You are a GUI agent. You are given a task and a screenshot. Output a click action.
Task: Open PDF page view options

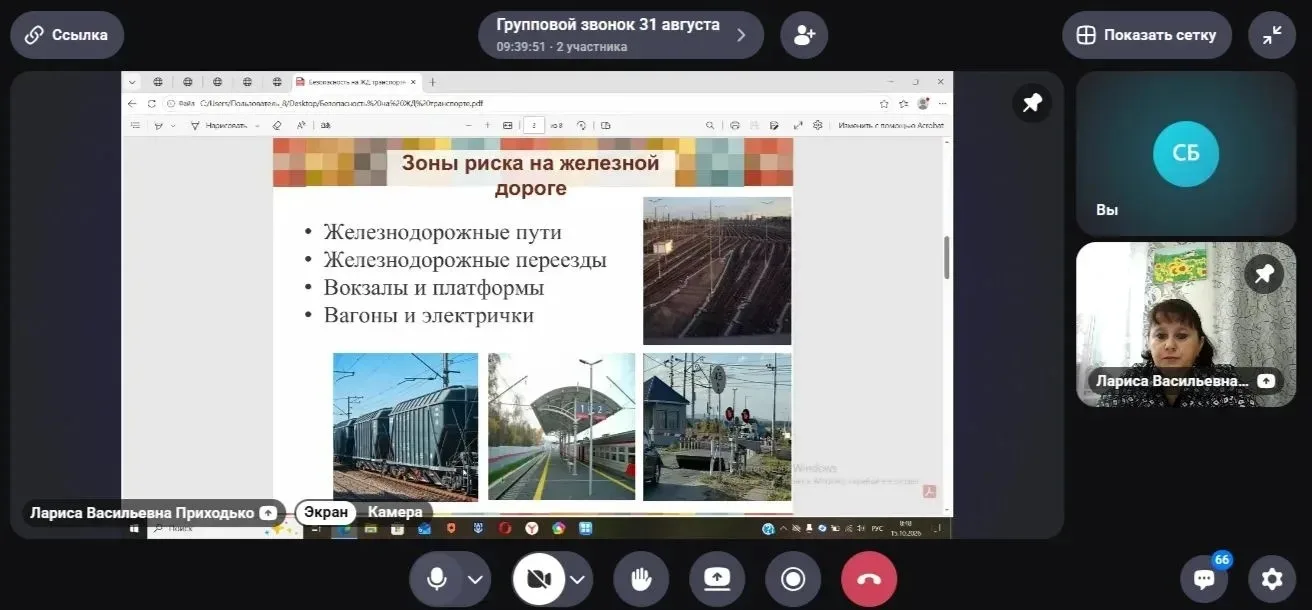click(606, 125)
